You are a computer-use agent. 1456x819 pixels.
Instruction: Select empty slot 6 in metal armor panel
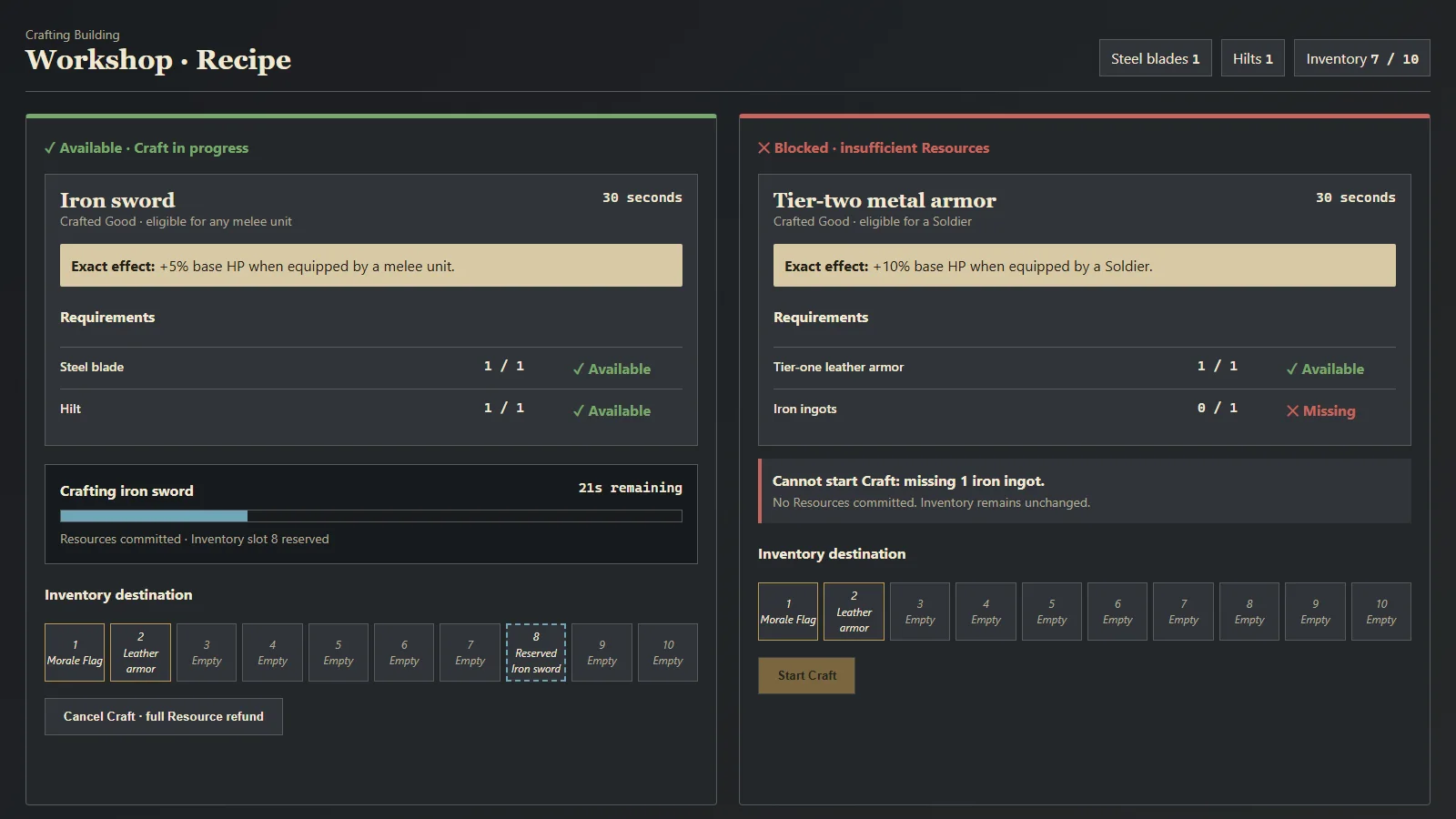1117,612
